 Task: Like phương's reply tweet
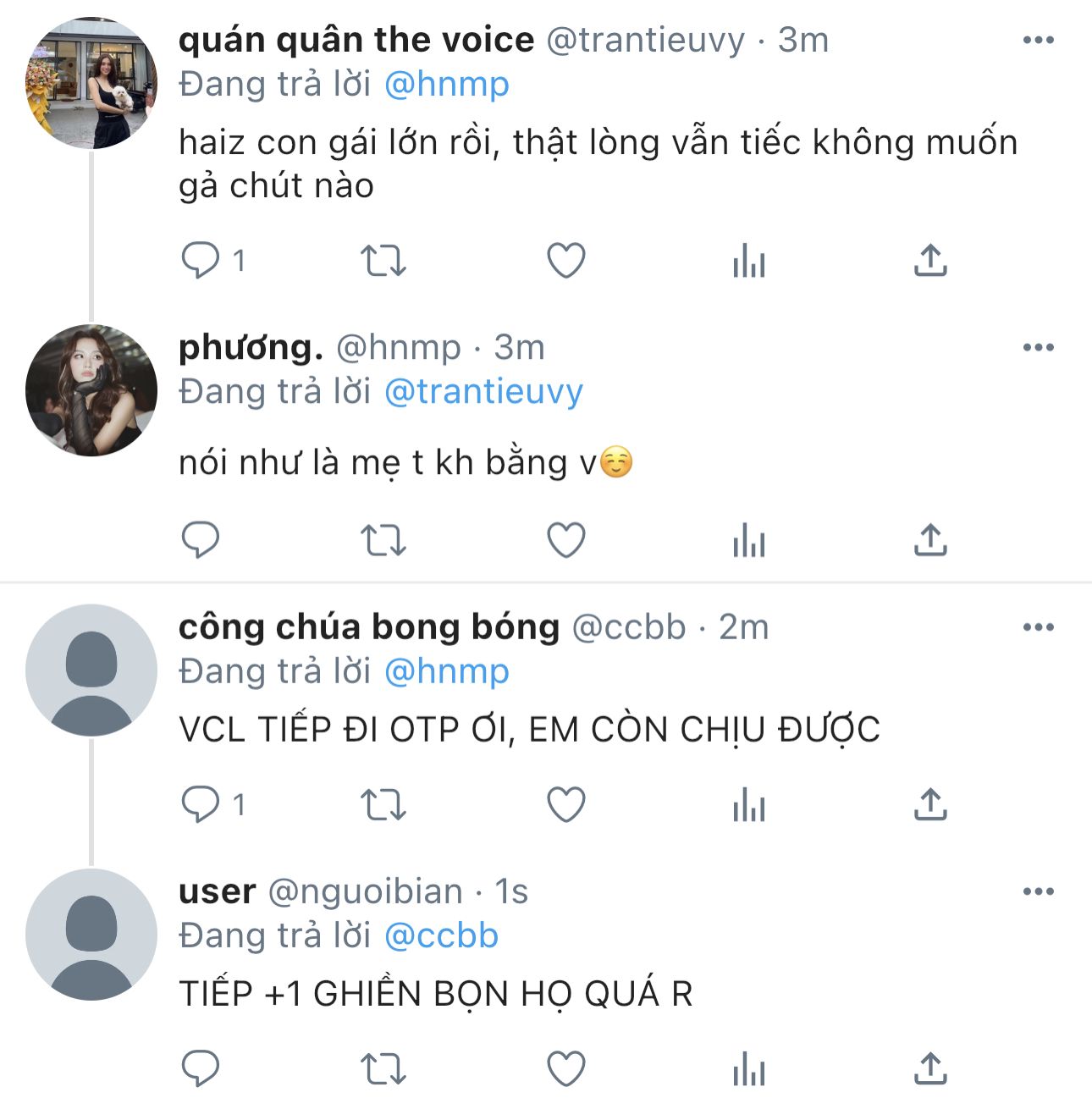[x=566, y=540]
